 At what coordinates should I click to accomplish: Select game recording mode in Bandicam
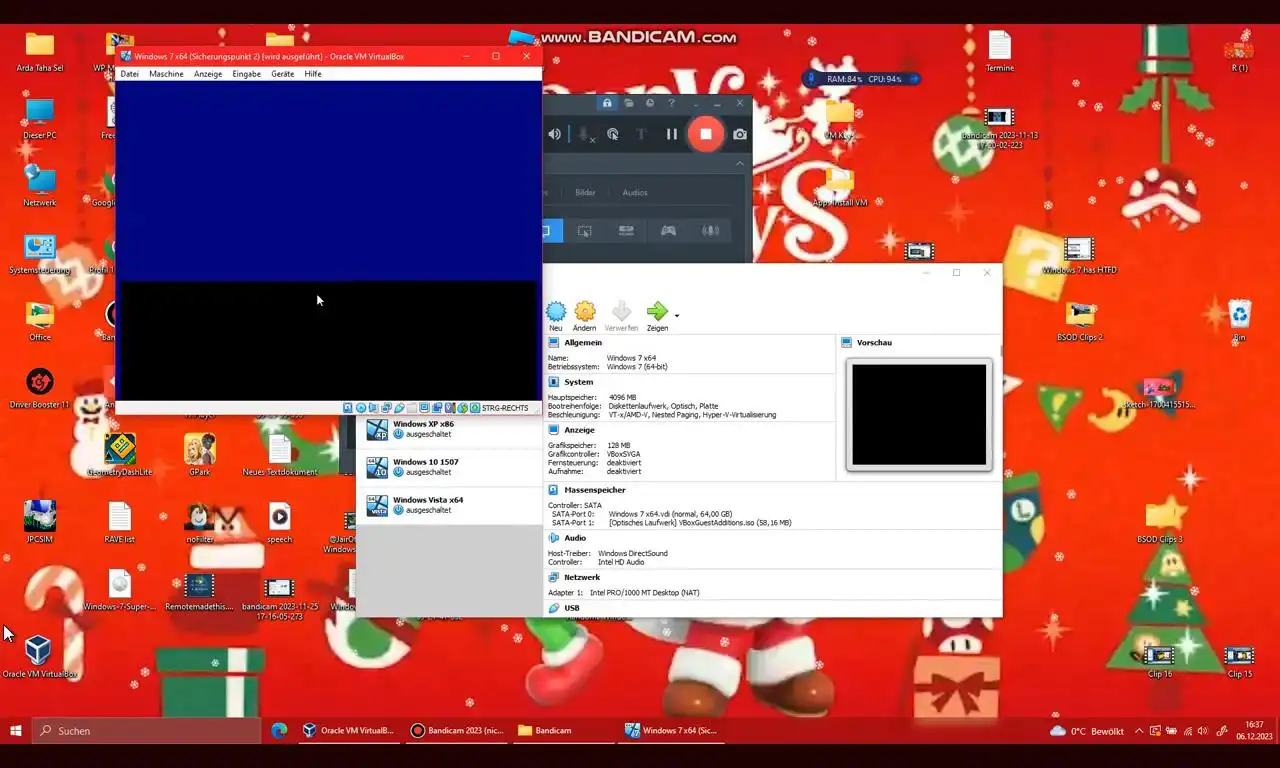coord(668,231)
